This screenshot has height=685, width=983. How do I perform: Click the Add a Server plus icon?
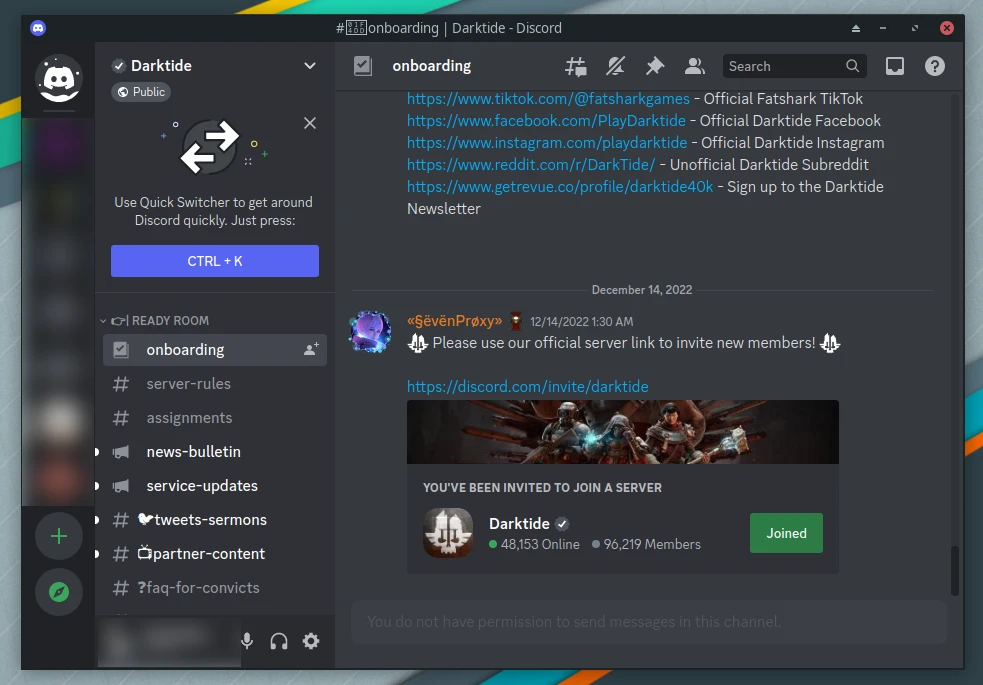[x=58, y=536]
